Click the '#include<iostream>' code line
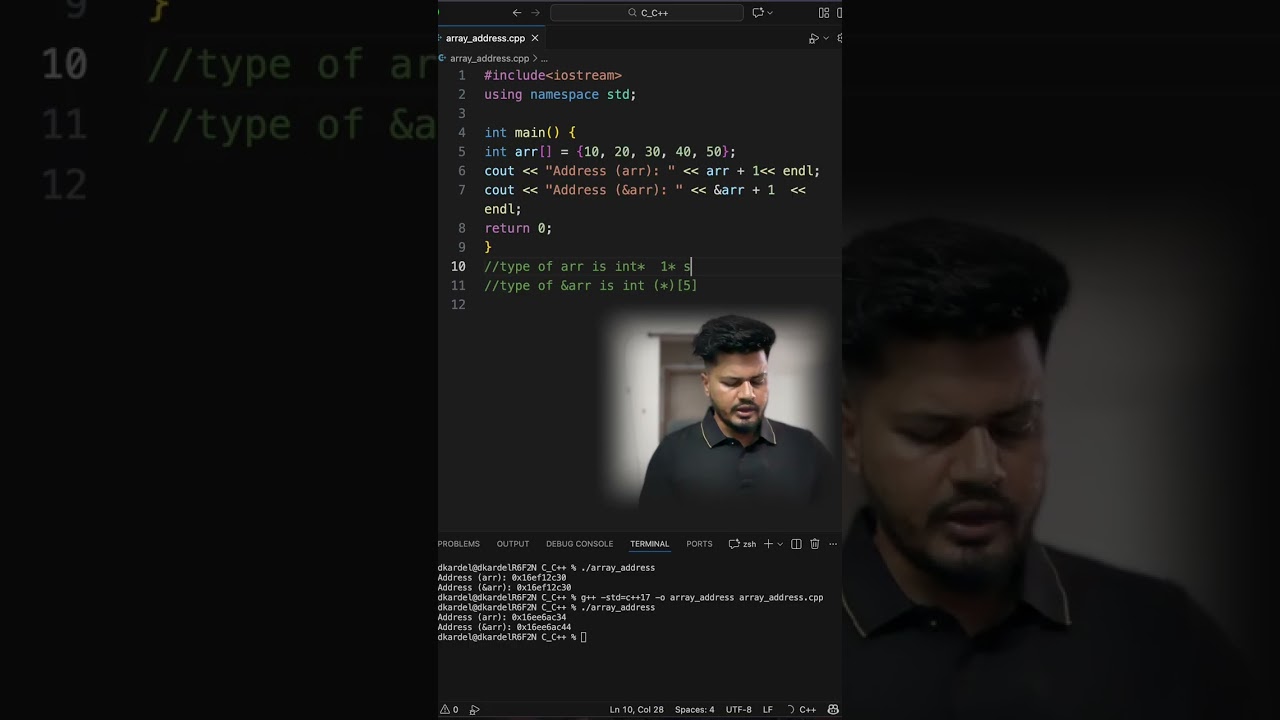1280x720 pixels. [x=553, y=75]
